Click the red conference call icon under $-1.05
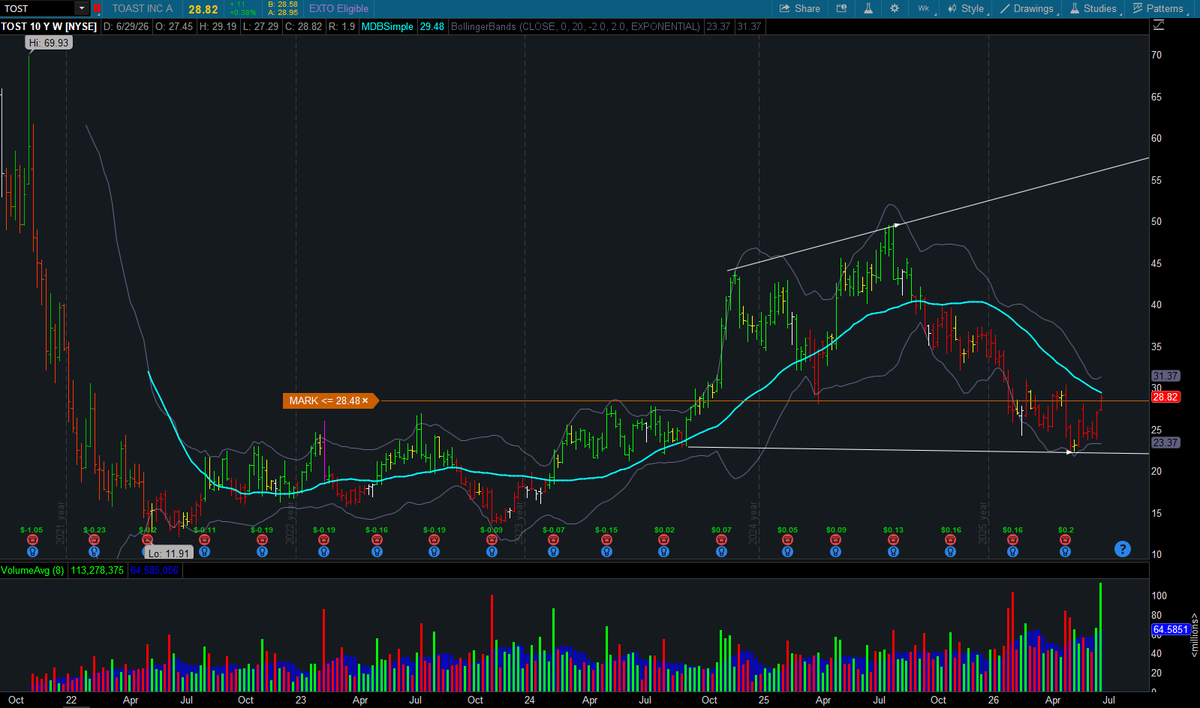 pos(32,540)
